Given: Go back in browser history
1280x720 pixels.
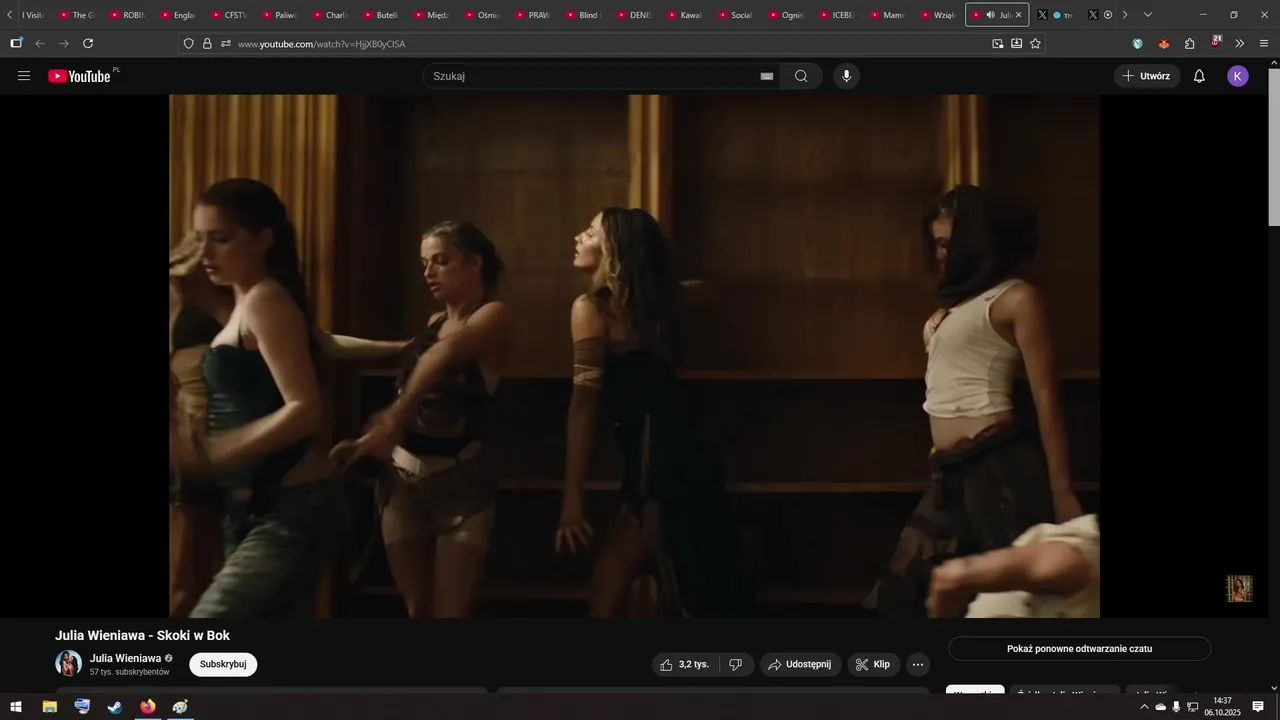Looking at the screenshot, I should [40, 43].
